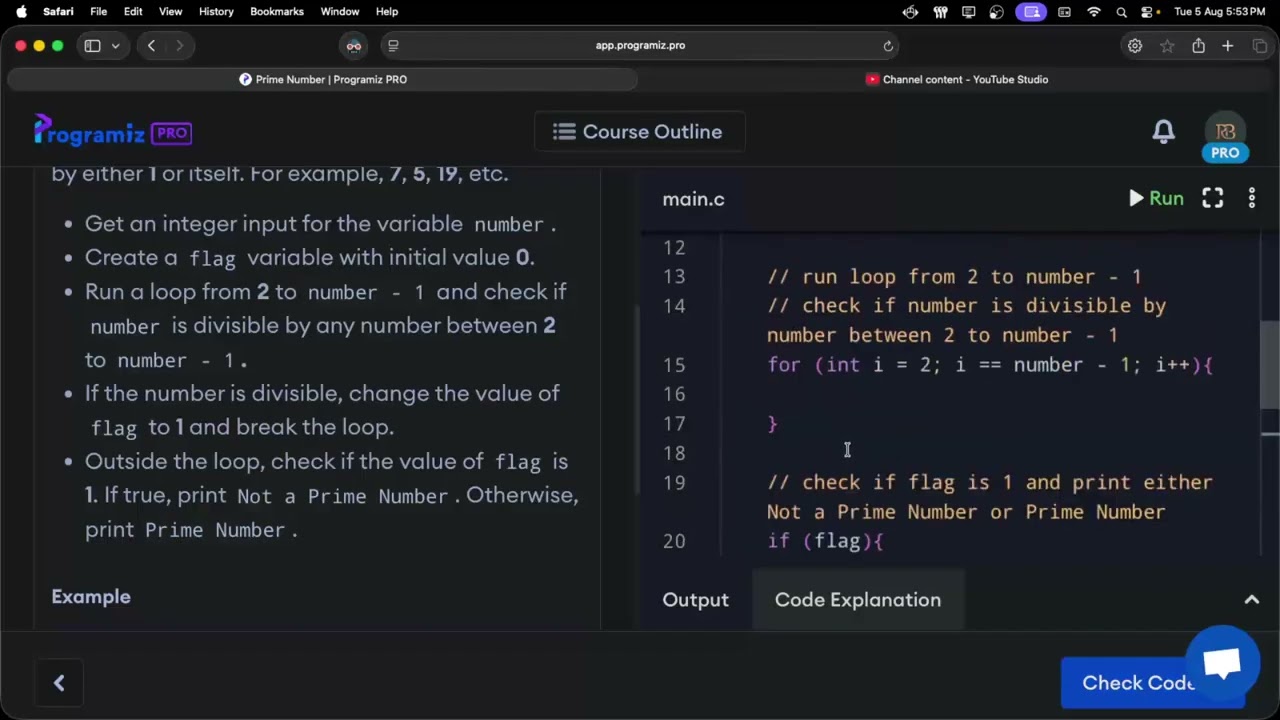Select the main.c file tab
The height and width of the screenshot is (720, 1280).
[693, 199]
